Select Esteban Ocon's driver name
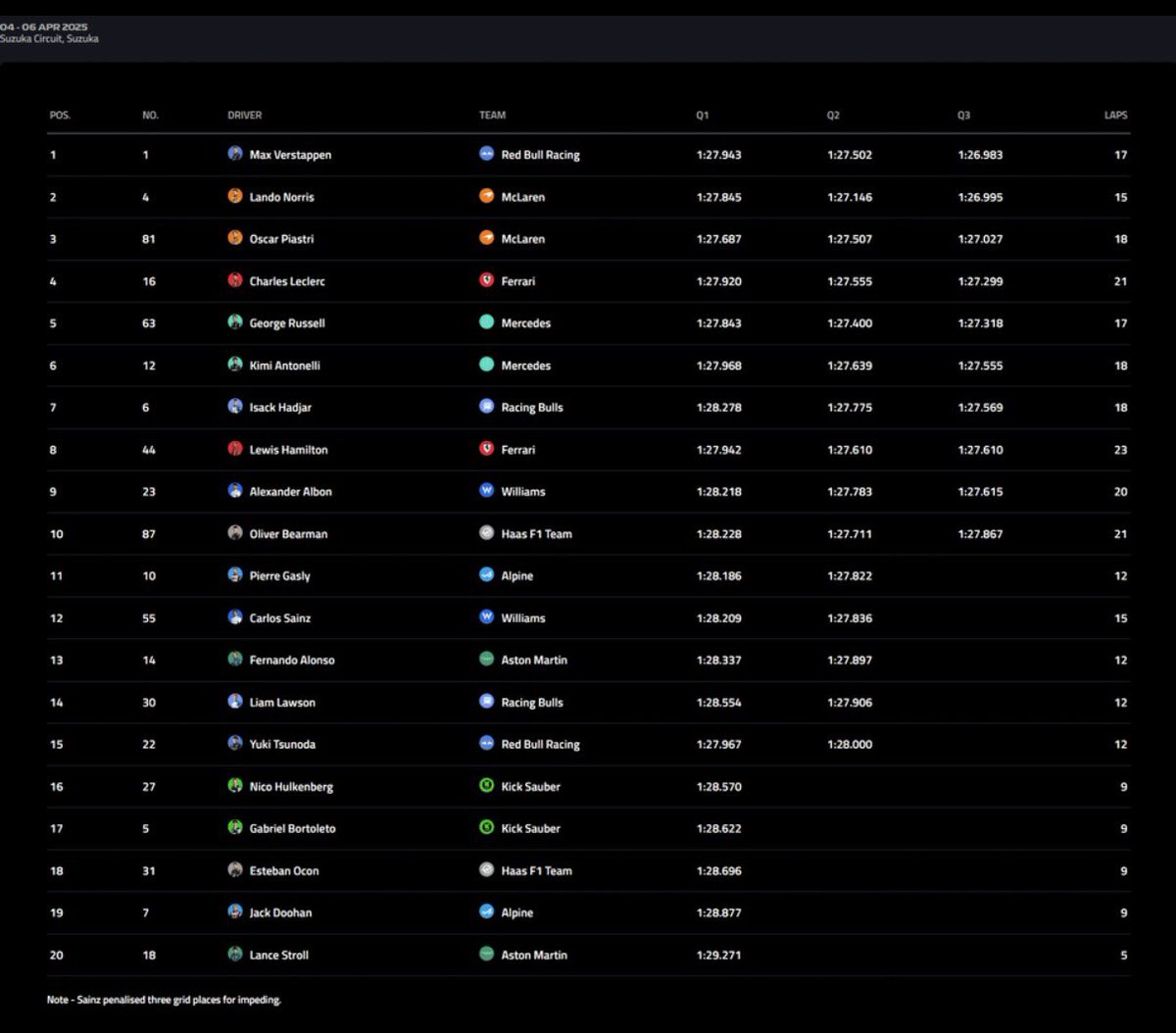 (284, 871)
